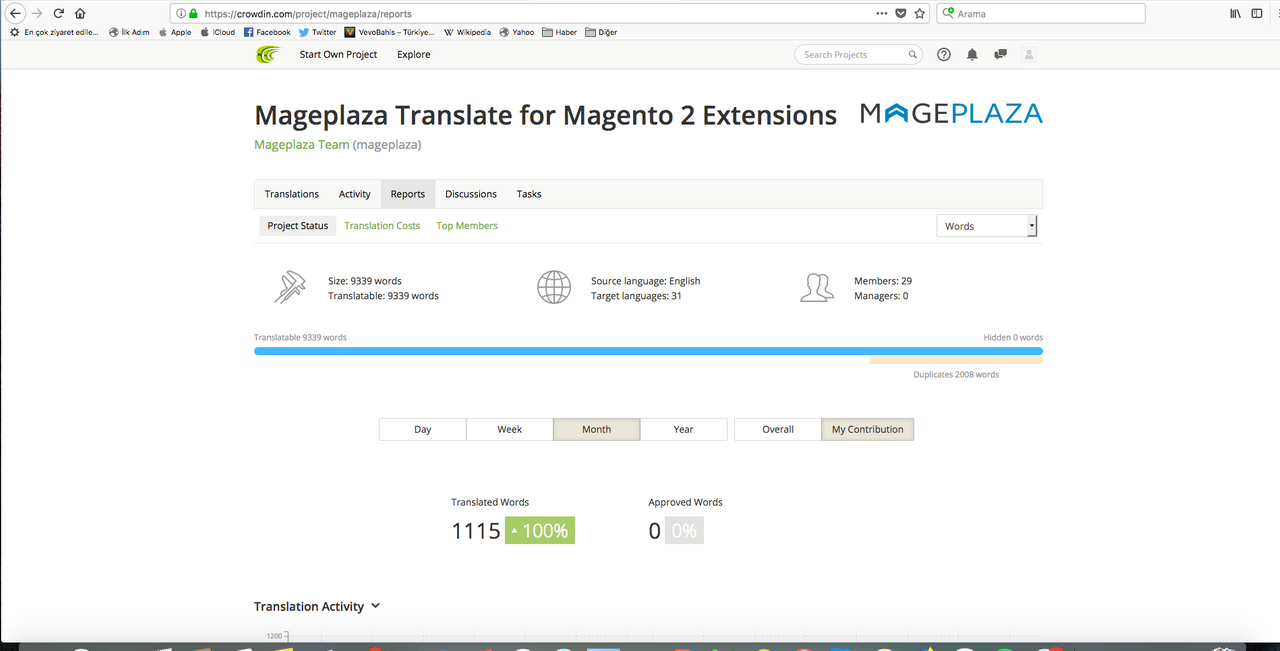Toggle the browser sidebar icon

coord(1258,14)
